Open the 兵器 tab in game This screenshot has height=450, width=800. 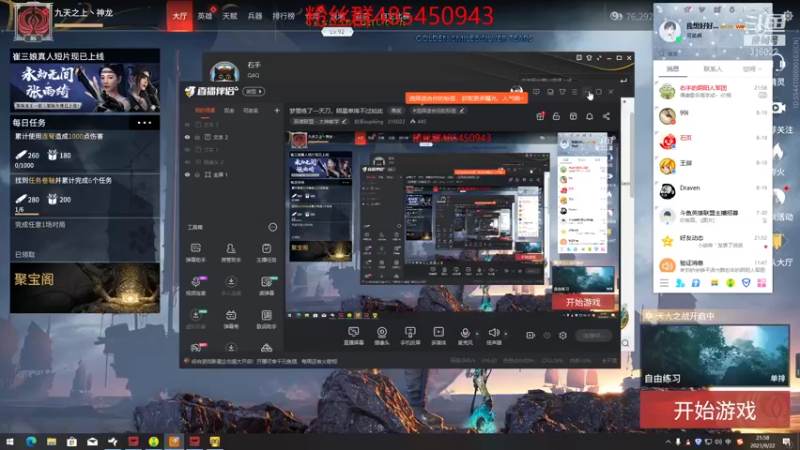tap(255, 16)
